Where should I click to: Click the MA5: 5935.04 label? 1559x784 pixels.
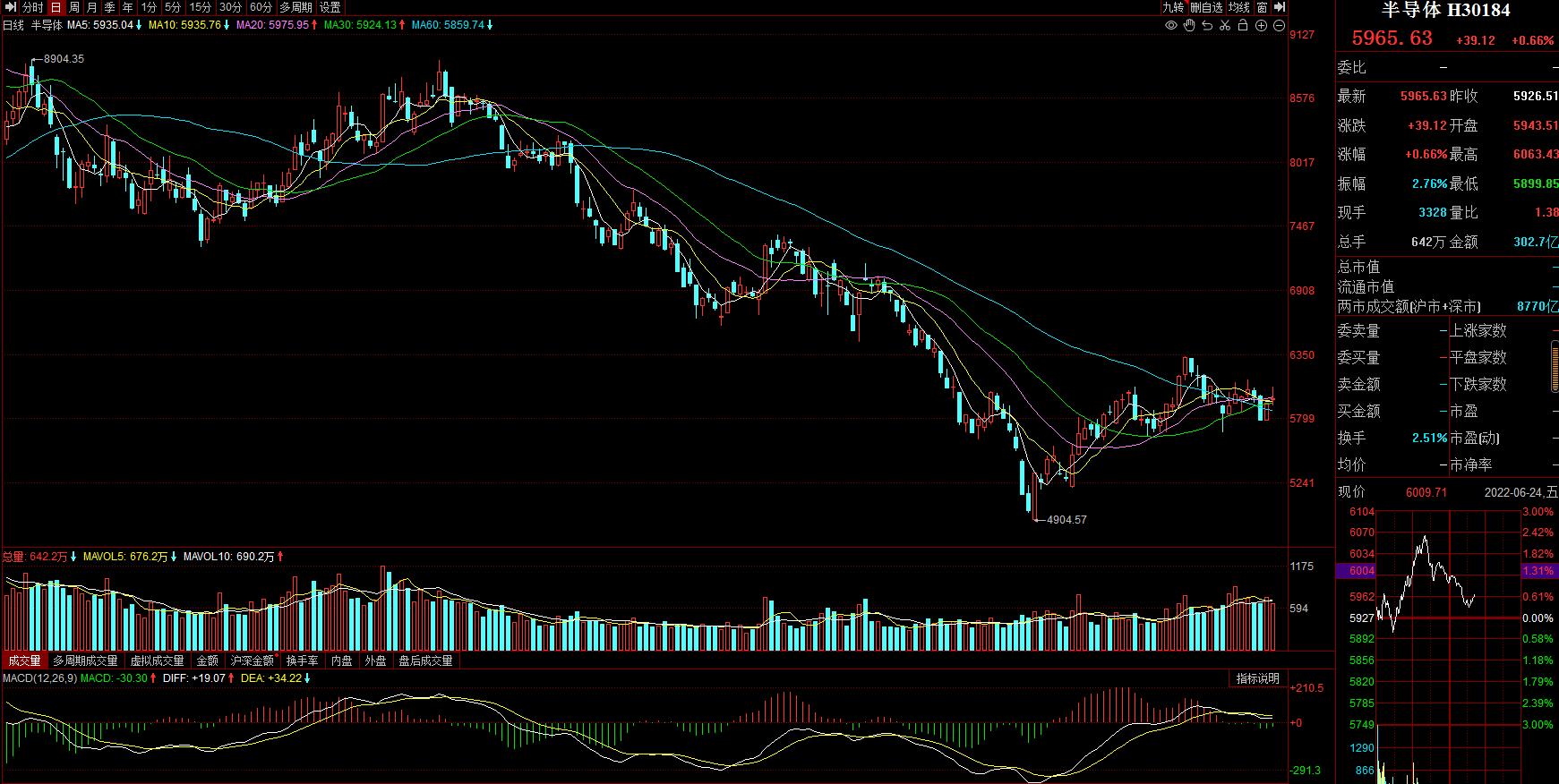click(x=100, y=25)
